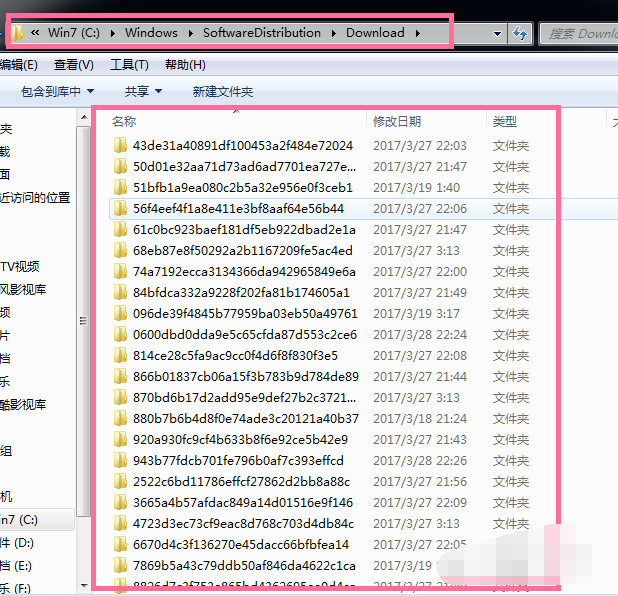618x596 pixels.
Task: Select the 风影视库 entry in navigation pane
Action: [23, 290]
